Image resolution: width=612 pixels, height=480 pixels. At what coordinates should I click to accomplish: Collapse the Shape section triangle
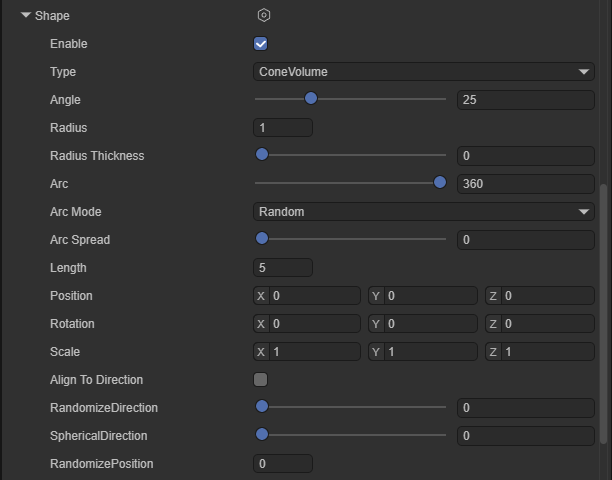point(26,16)
